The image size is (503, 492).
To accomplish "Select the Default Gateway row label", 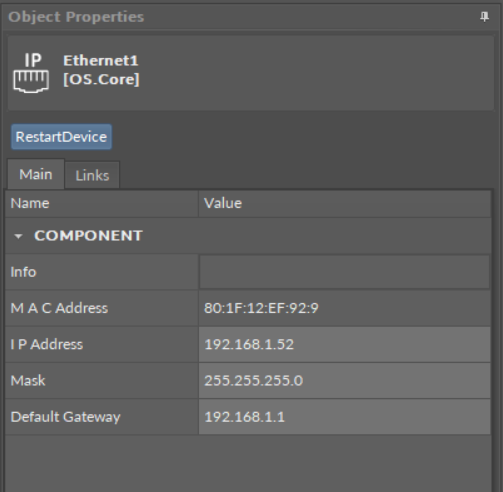I will coord(65,417).
